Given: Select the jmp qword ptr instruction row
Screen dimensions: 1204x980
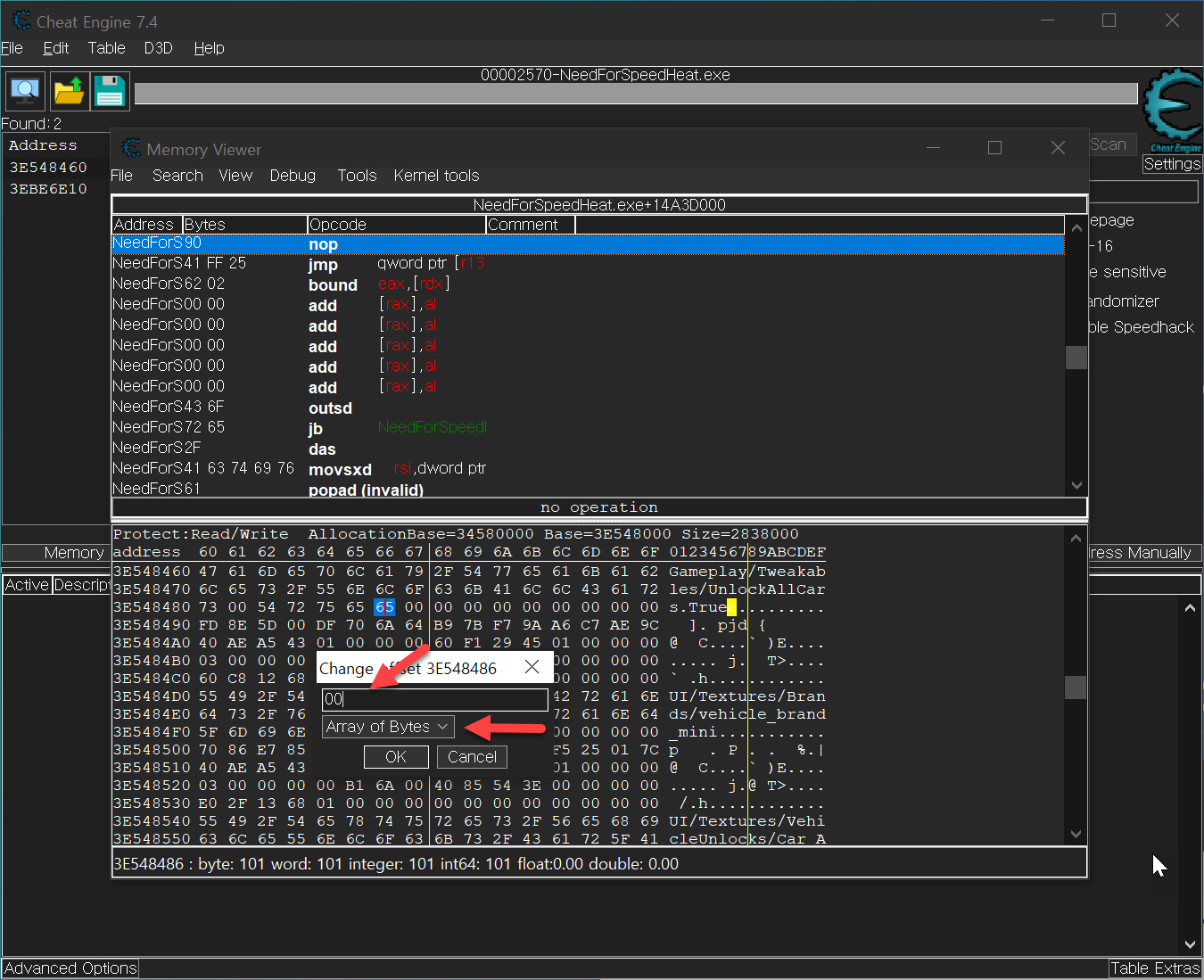Looking at the screenshot, I should click(588, 264).
